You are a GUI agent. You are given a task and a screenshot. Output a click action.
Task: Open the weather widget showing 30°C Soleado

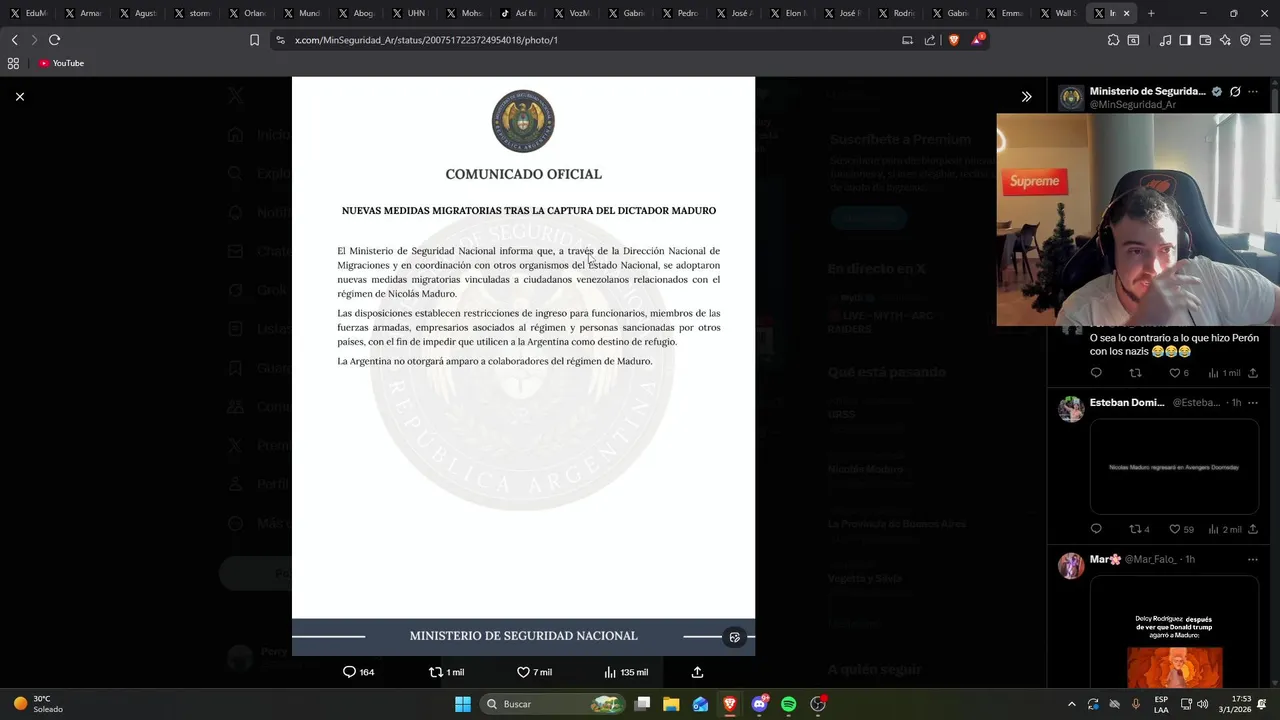point(37,704)
